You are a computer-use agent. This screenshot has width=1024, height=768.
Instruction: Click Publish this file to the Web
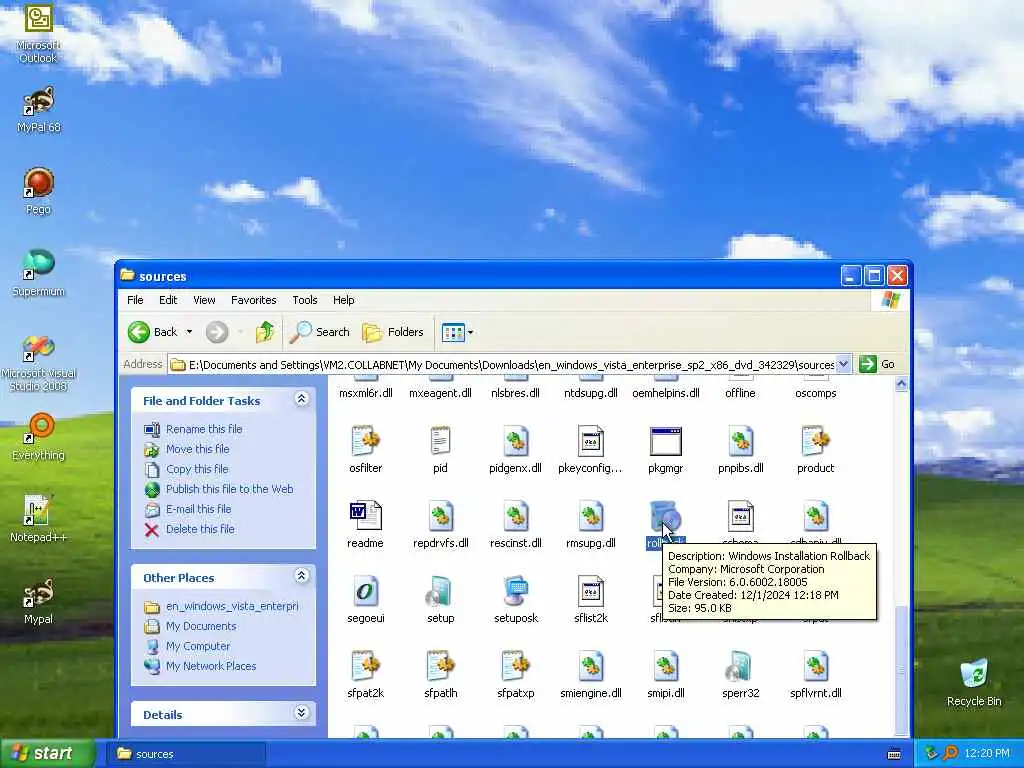229,489
